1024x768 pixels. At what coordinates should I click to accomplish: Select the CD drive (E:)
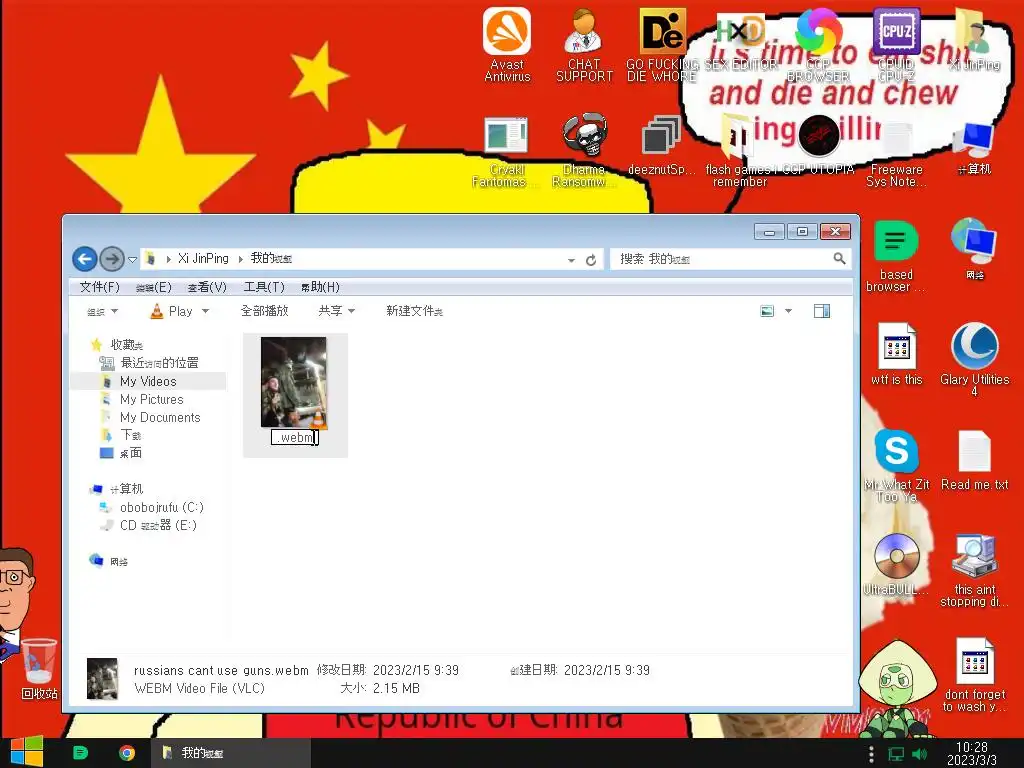pos(158,525)
